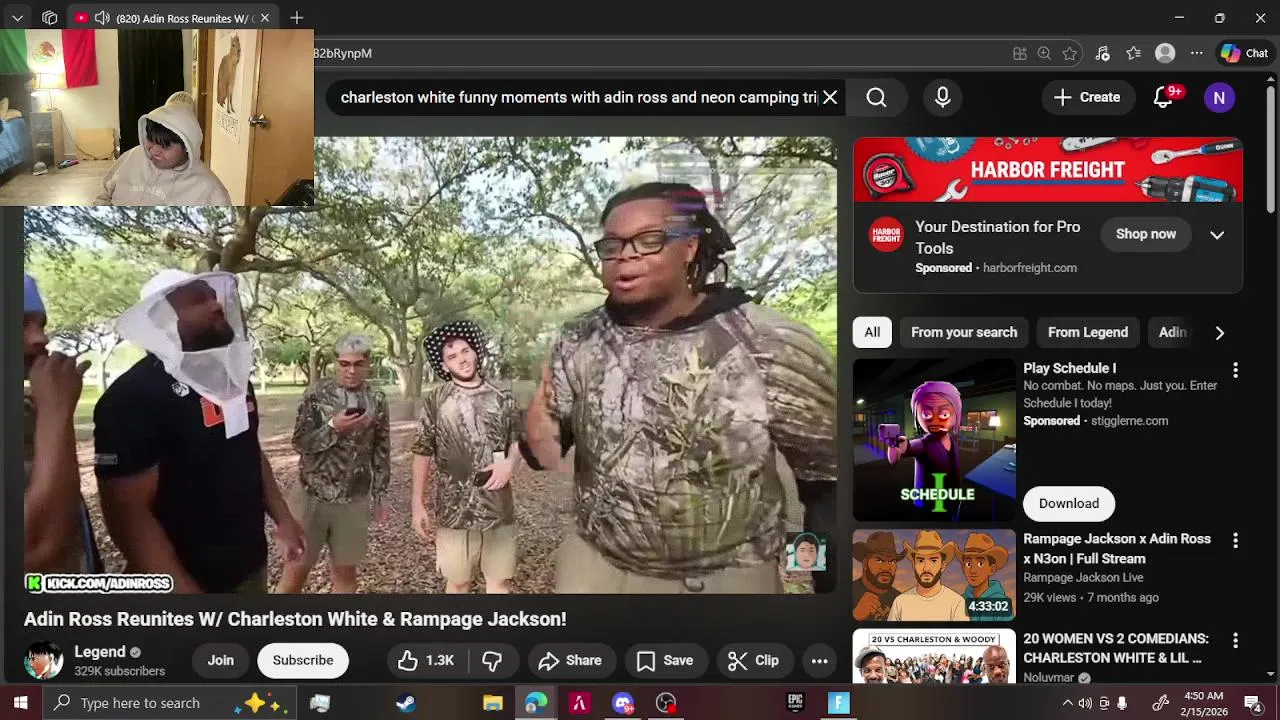
Task: Start voice search with the microphone icon
Action: 942,97
